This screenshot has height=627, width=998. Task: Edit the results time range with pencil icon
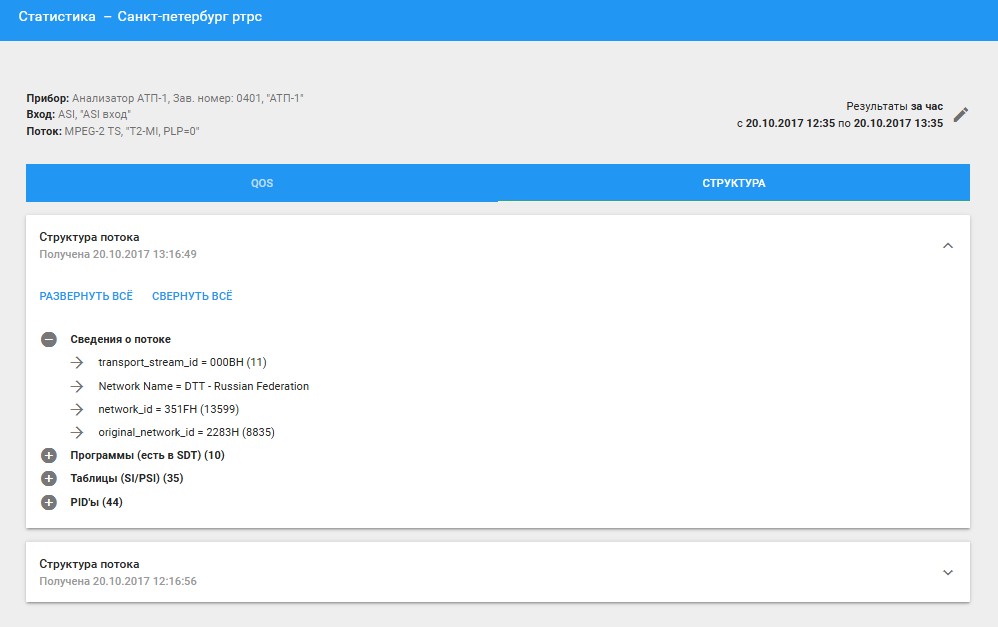pos(961,115)
